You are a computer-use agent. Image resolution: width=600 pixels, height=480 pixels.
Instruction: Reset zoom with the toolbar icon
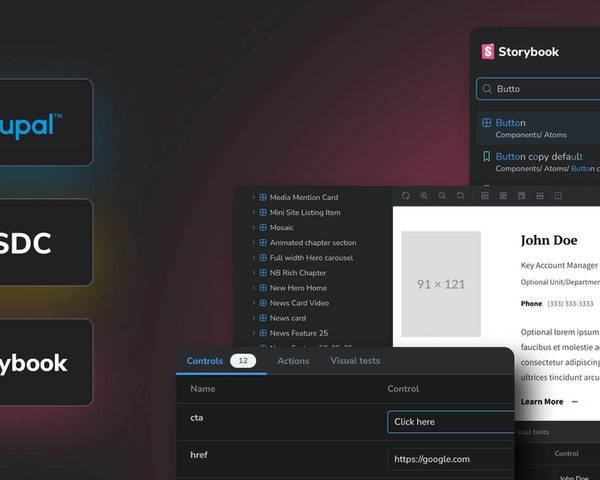[461, 196]
